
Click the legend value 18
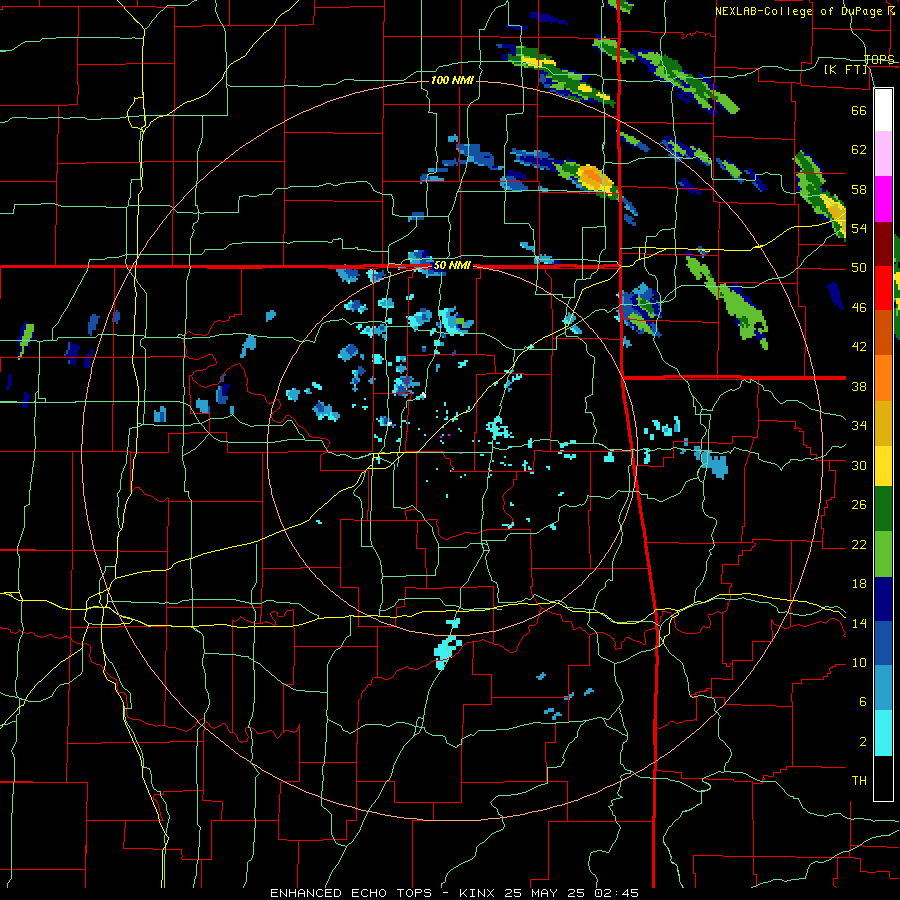coord(859,584)
